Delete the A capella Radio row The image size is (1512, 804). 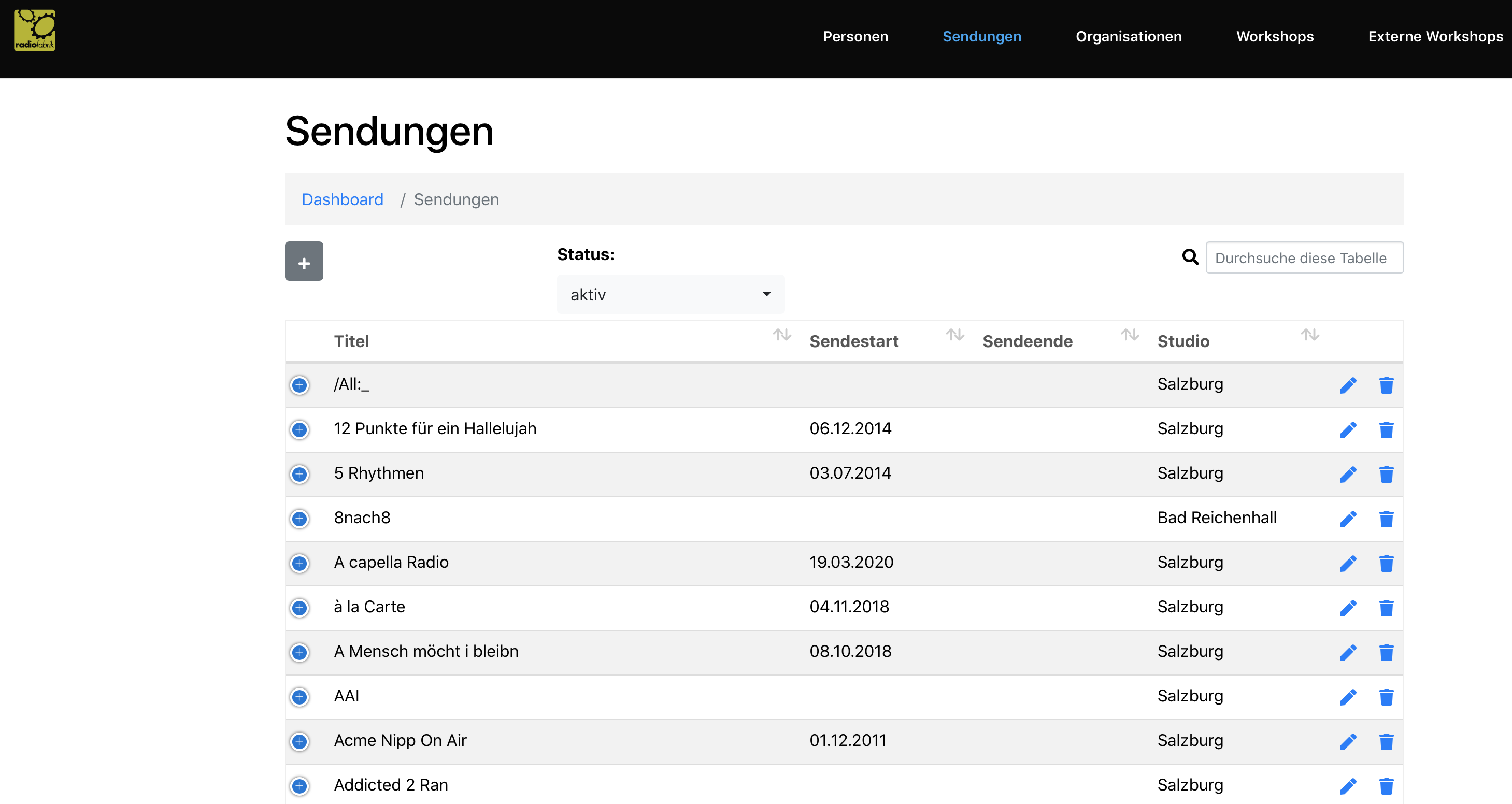pos(1386,564)
